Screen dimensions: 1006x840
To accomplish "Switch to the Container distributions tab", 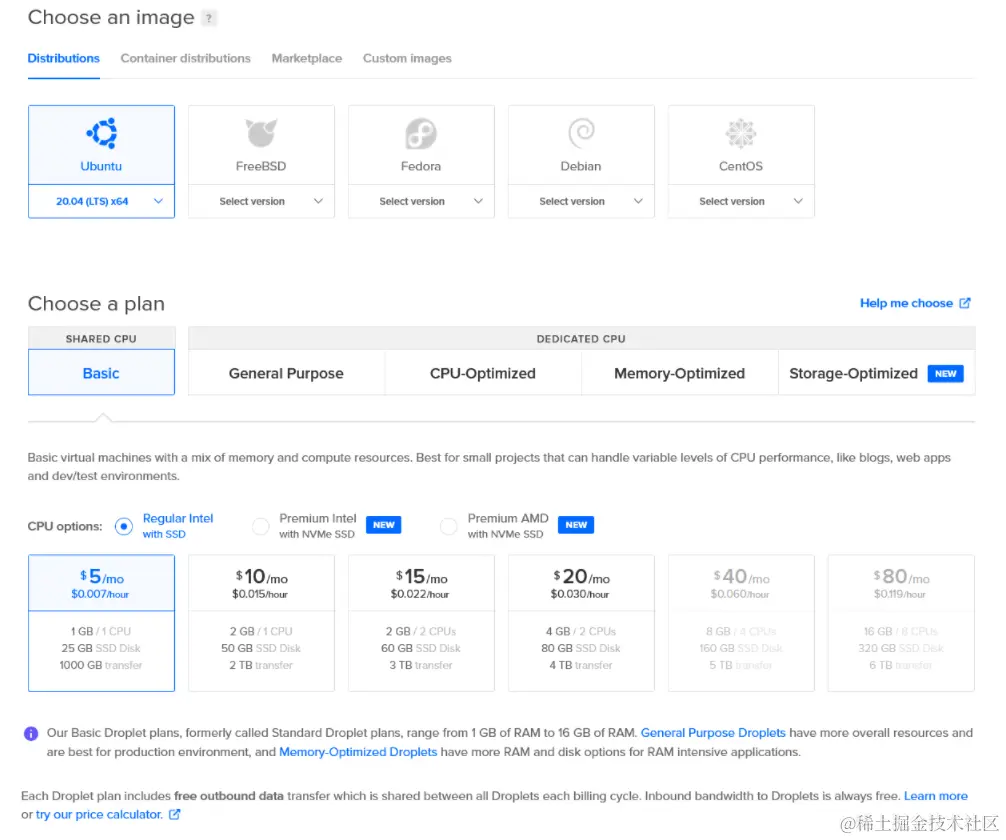I will tap(185, 58).
